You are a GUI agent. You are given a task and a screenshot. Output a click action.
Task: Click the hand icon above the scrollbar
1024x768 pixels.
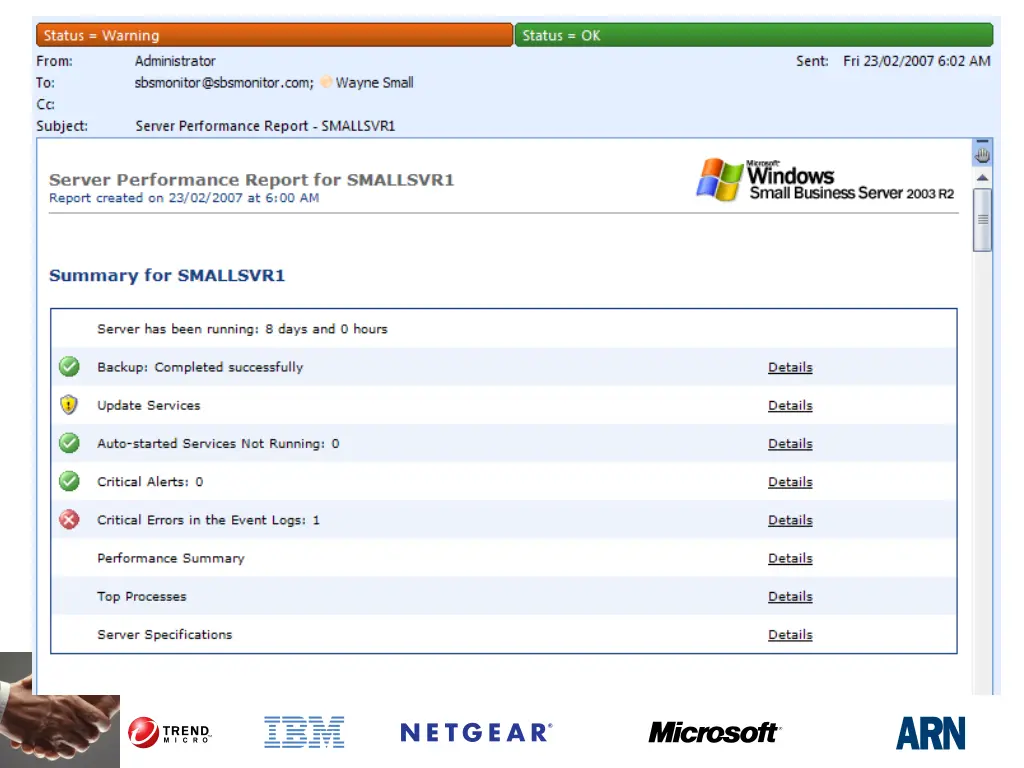[982, 155]
